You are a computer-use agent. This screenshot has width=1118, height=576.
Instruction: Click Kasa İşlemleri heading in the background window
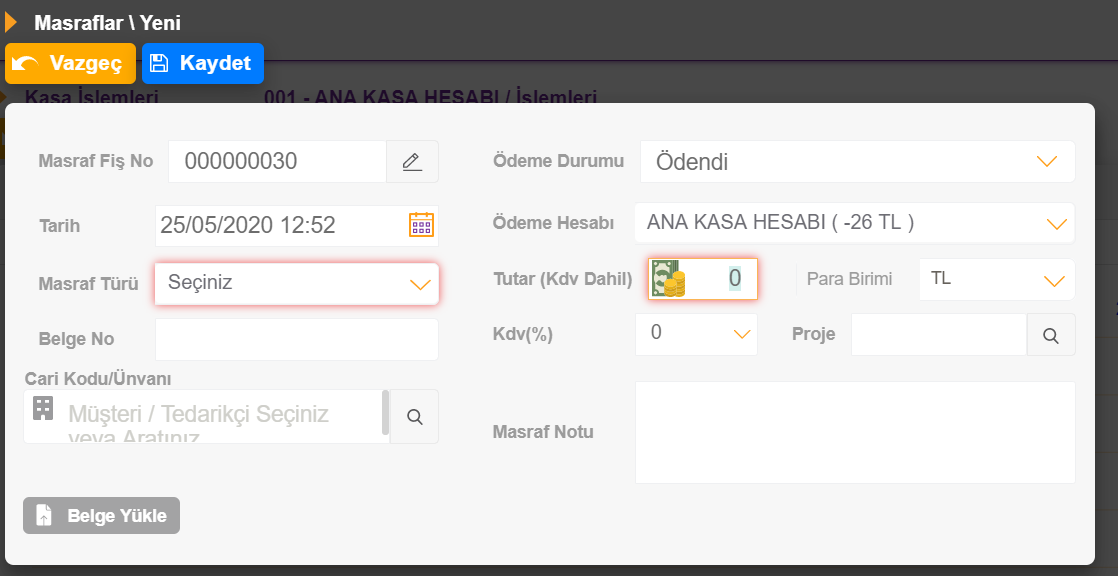tap(91, 96)
